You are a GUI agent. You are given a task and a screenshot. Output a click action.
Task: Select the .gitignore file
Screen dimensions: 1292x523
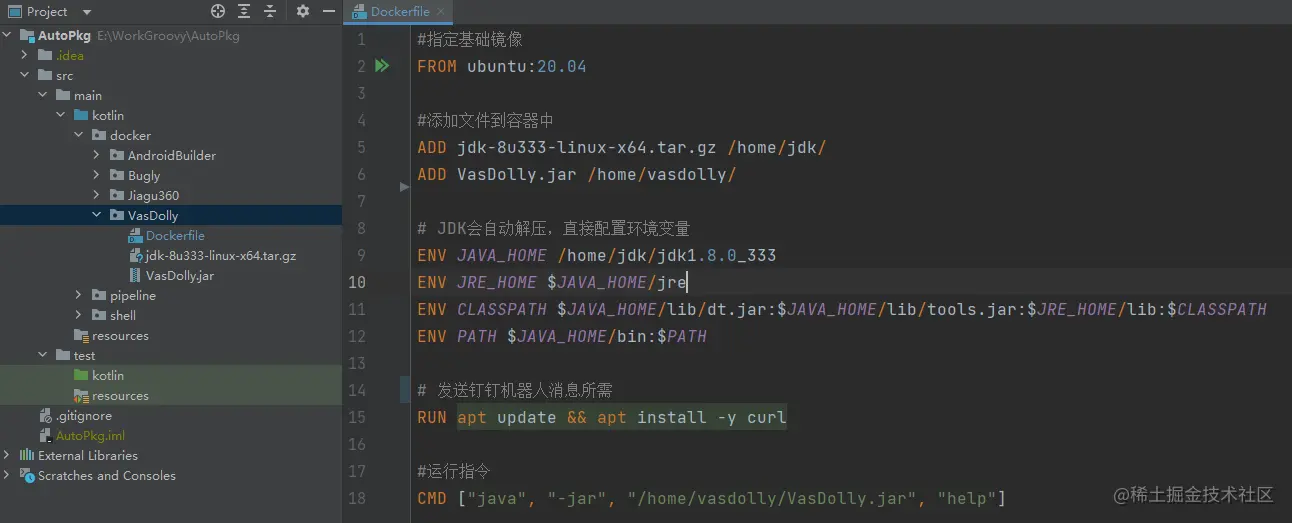(x=84, y=416)
